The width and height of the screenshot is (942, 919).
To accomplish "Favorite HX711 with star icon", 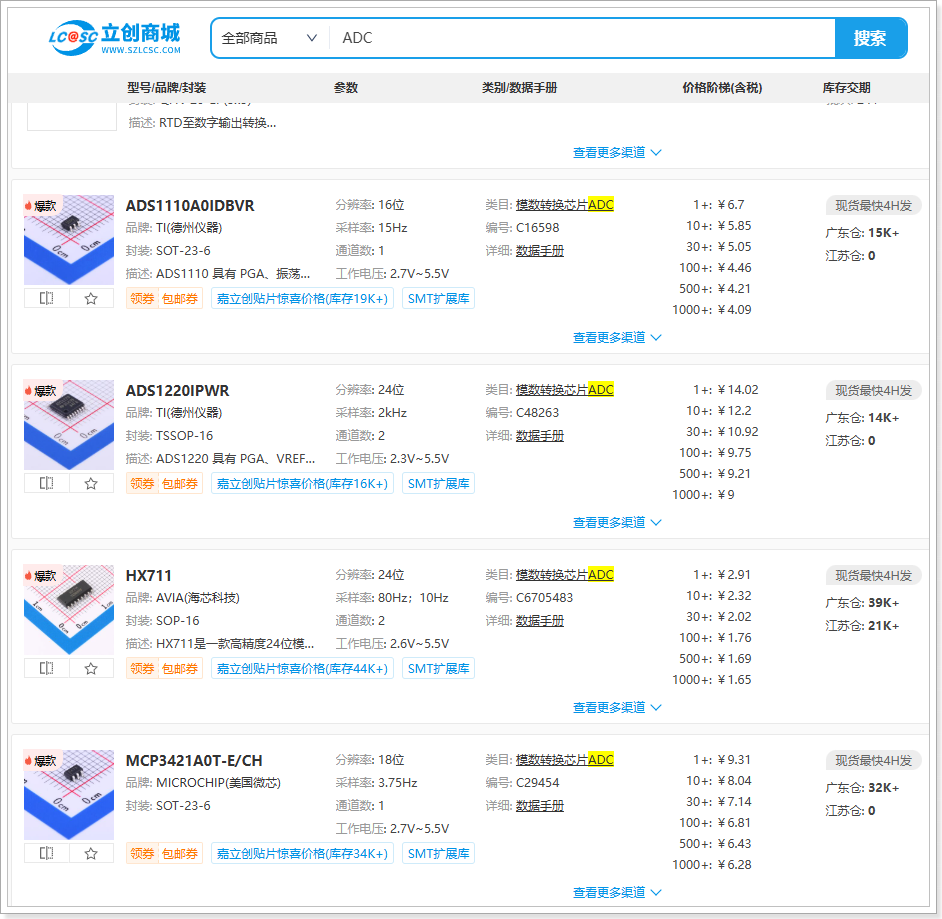I will pos(91,669).
